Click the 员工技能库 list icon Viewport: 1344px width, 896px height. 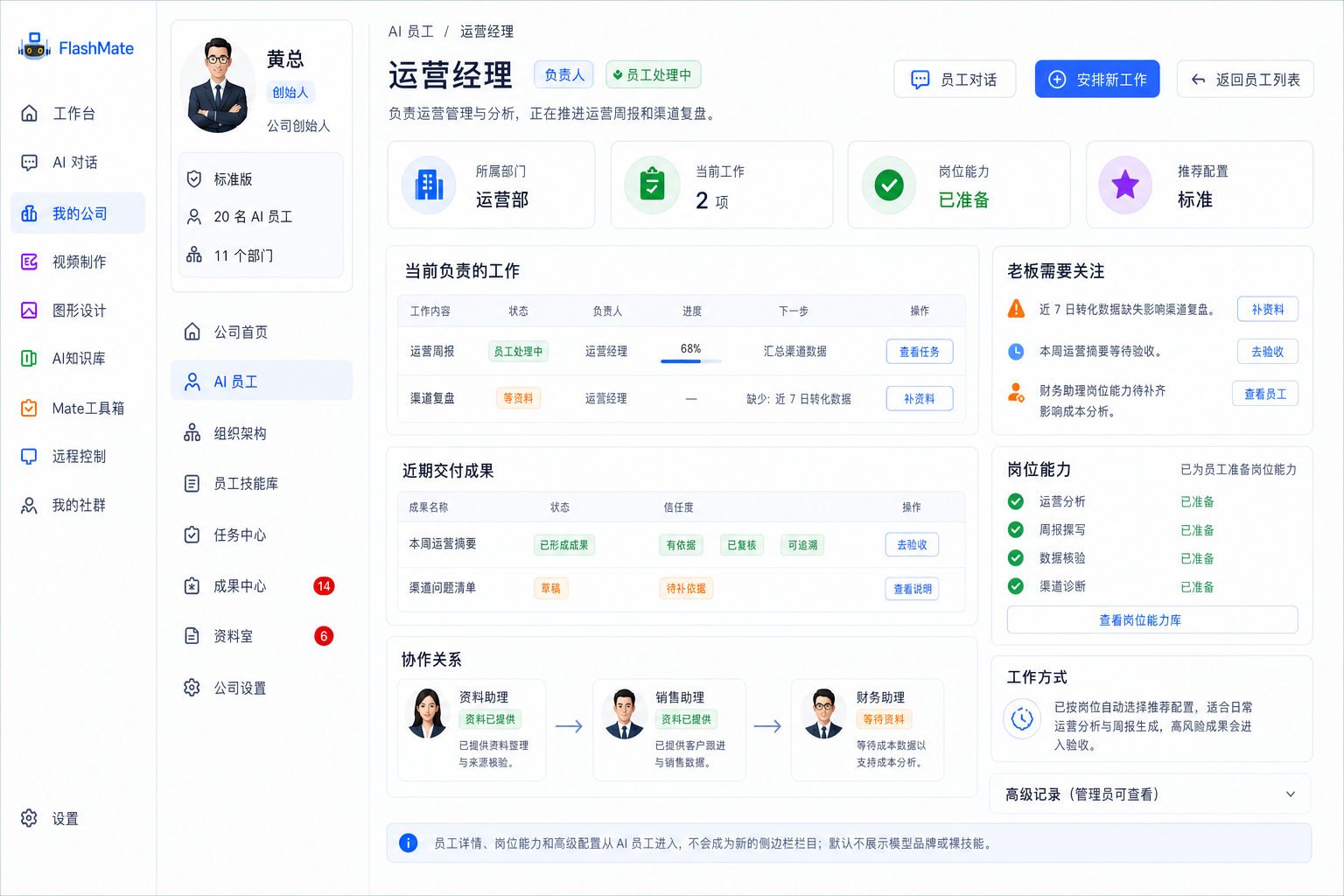tap(192, 483)
